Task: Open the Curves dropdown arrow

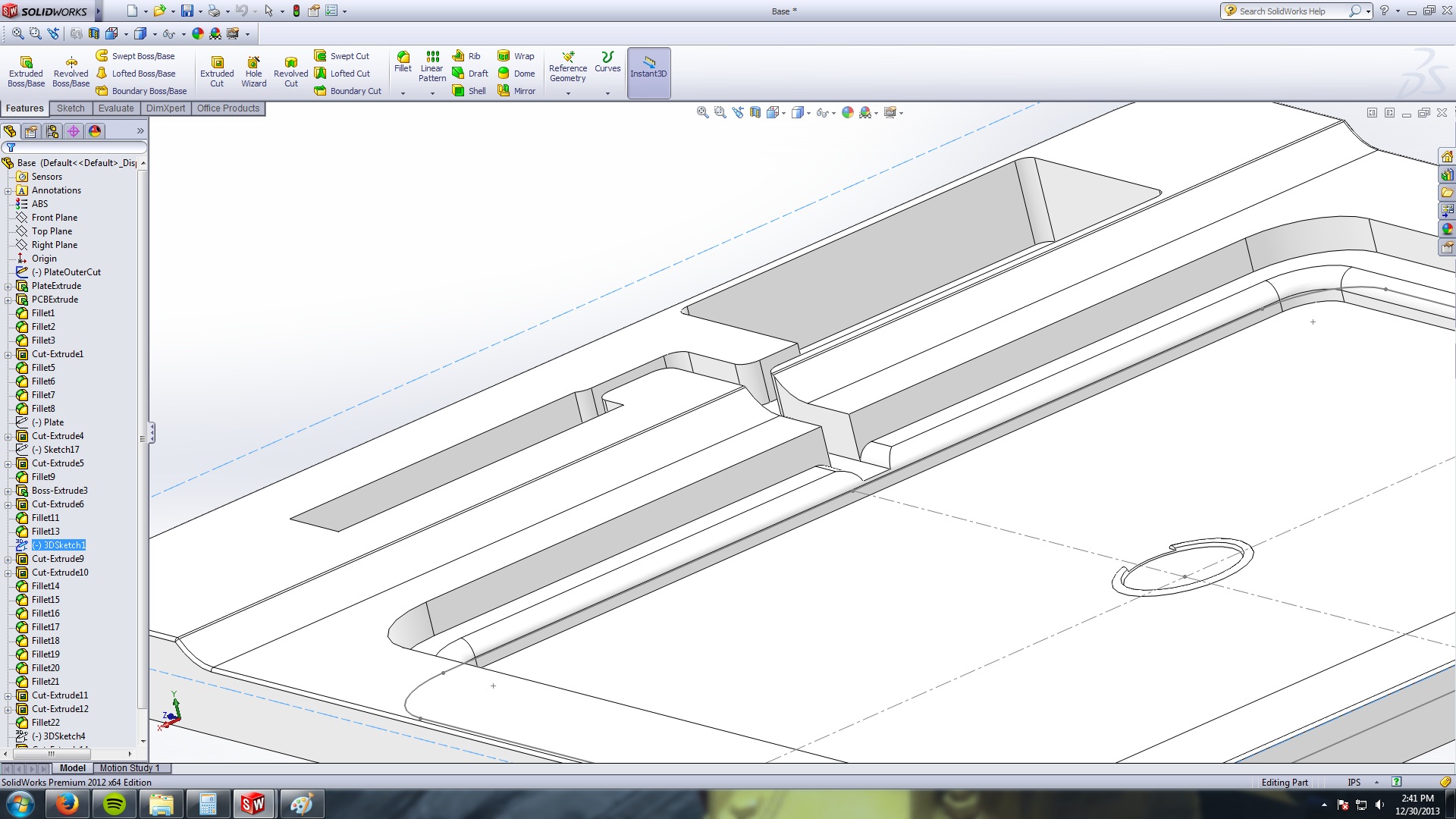Action: click(607, 93)
